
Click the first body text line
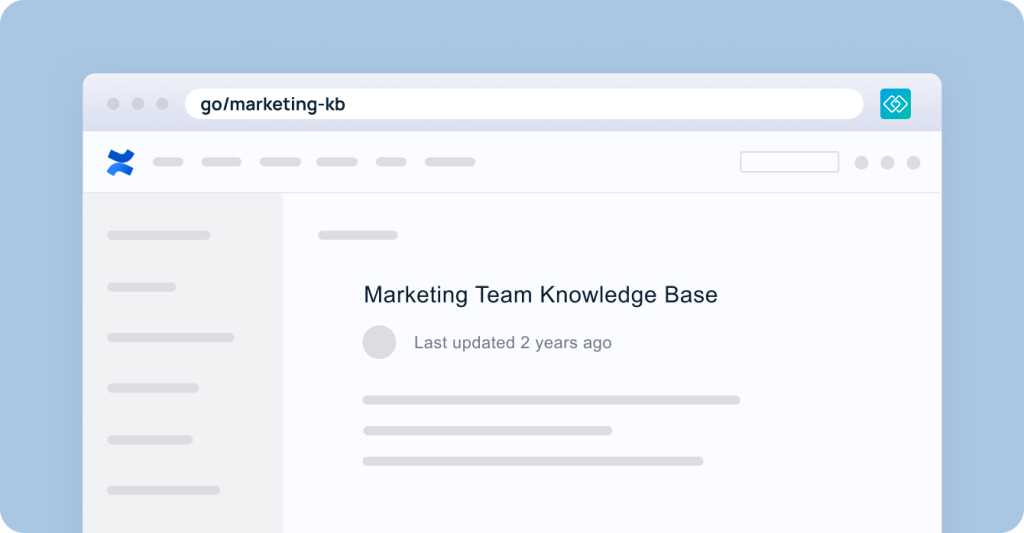point(551,400)
